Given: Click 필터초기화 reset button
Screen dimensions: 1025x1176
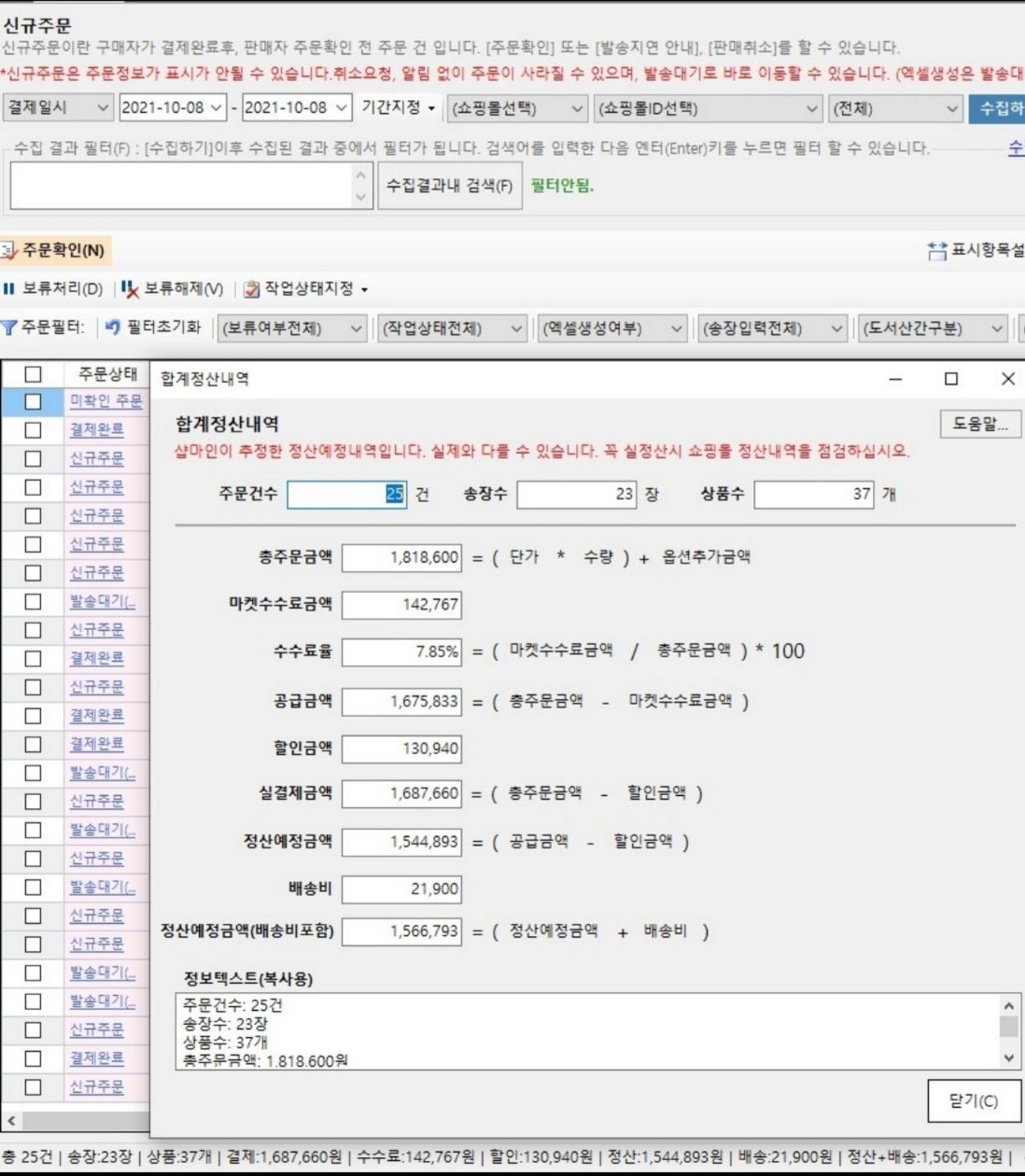Looking at the screenshot, I should (x=152, y=328).
